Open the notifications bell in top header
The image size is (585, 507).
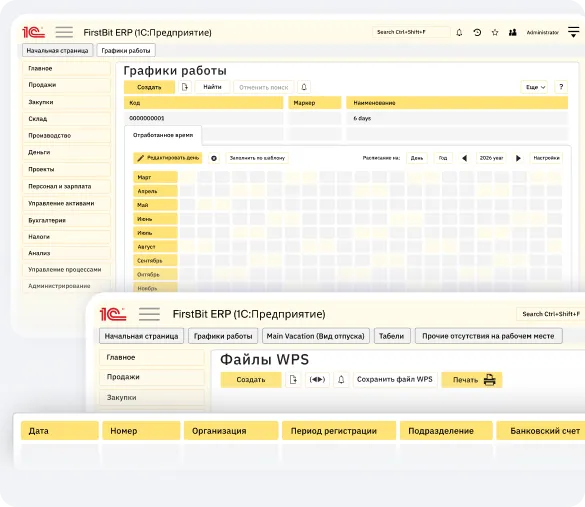(459, 32)
